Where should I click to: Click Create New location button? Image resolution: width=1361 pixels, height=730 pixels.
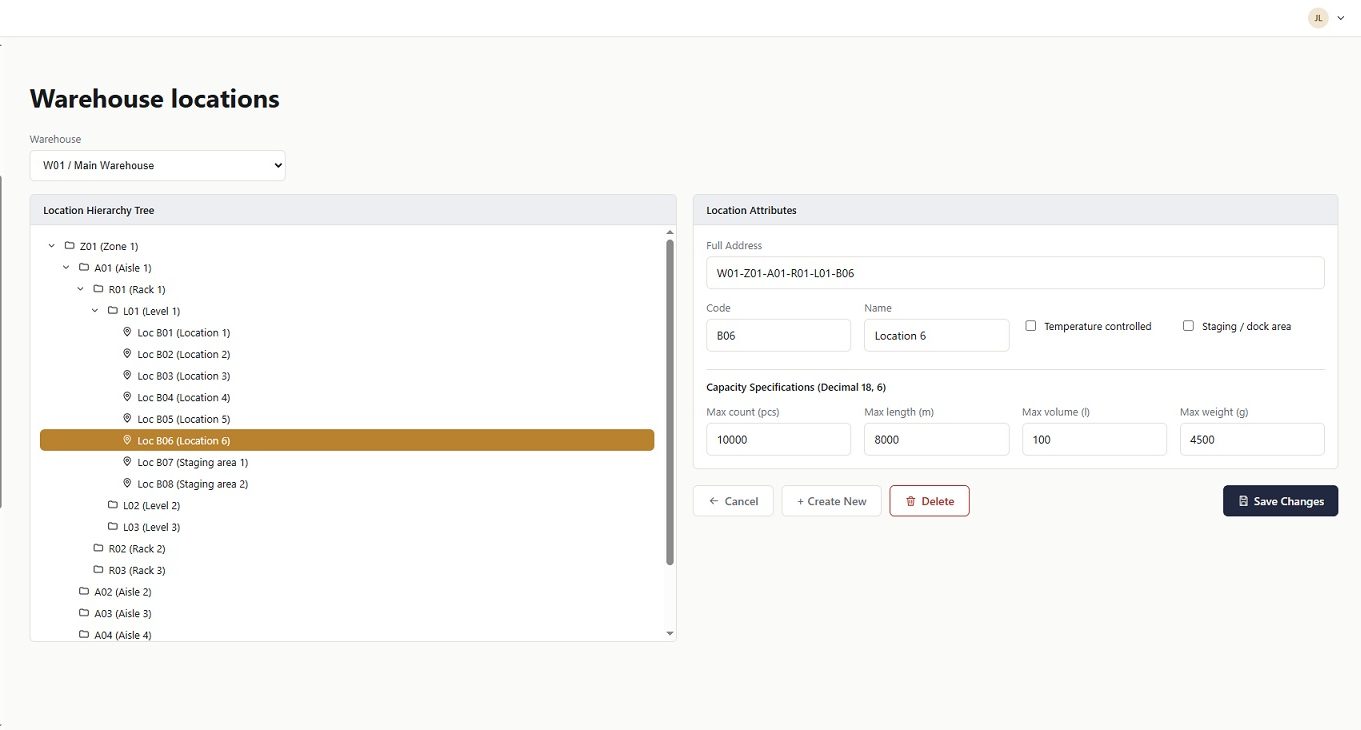(x=832, y=501)
